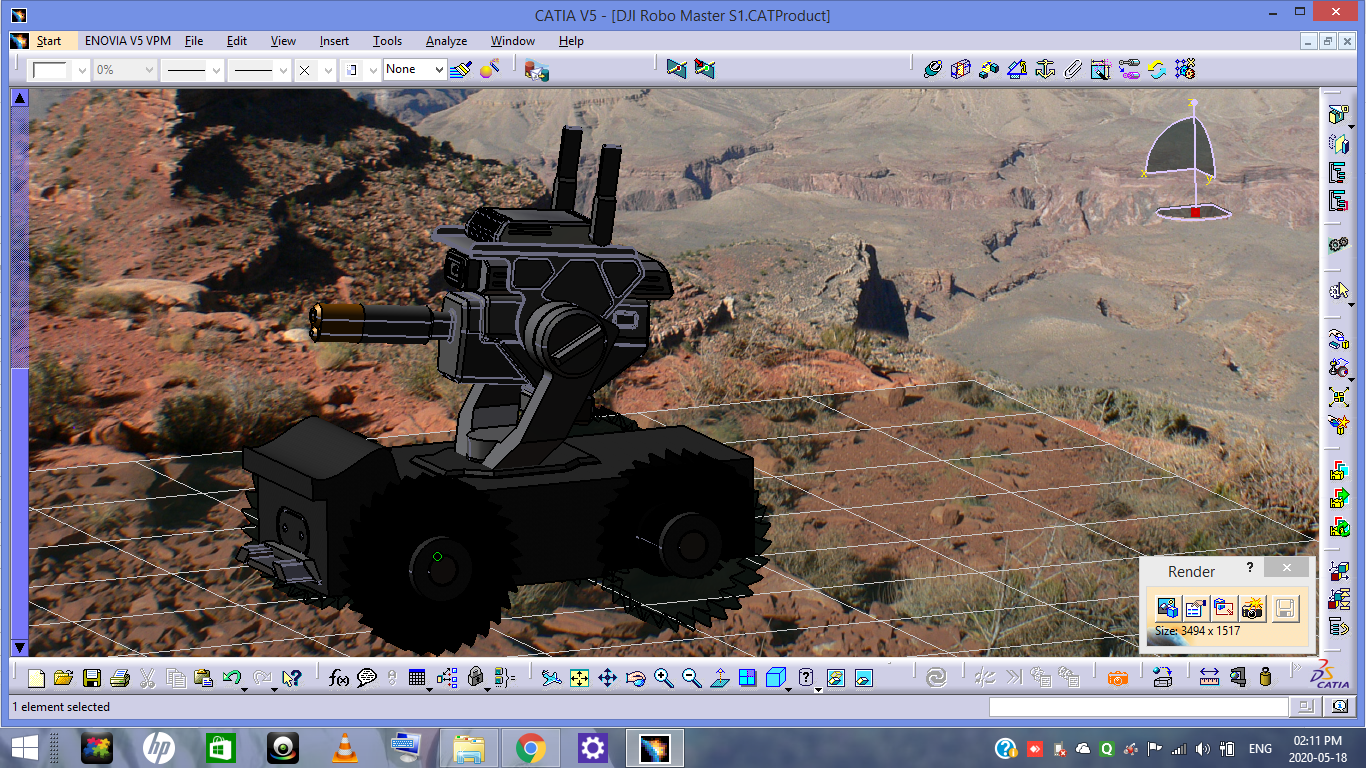Image resolution: width=1366 pixels, height=768 pixels.
Task: Click the Design Table grid icon
Action: coord(418,678)
